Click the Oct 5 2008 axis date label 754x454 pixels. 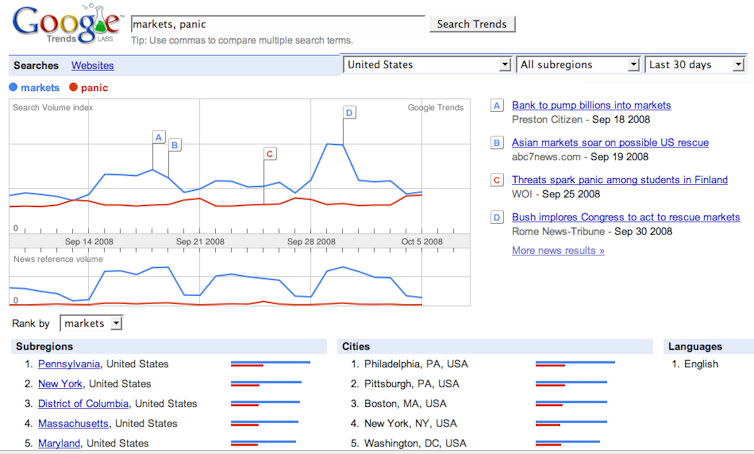click(422, 241)
